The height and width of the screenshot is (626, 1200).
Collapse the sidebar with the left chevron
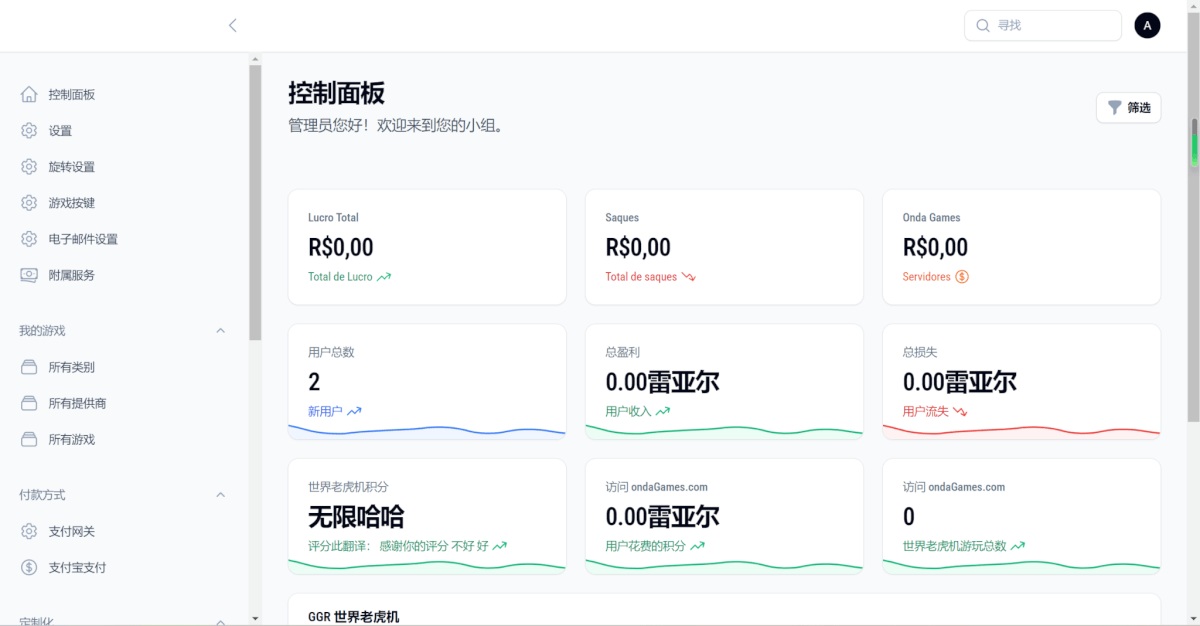pos(233,26)
